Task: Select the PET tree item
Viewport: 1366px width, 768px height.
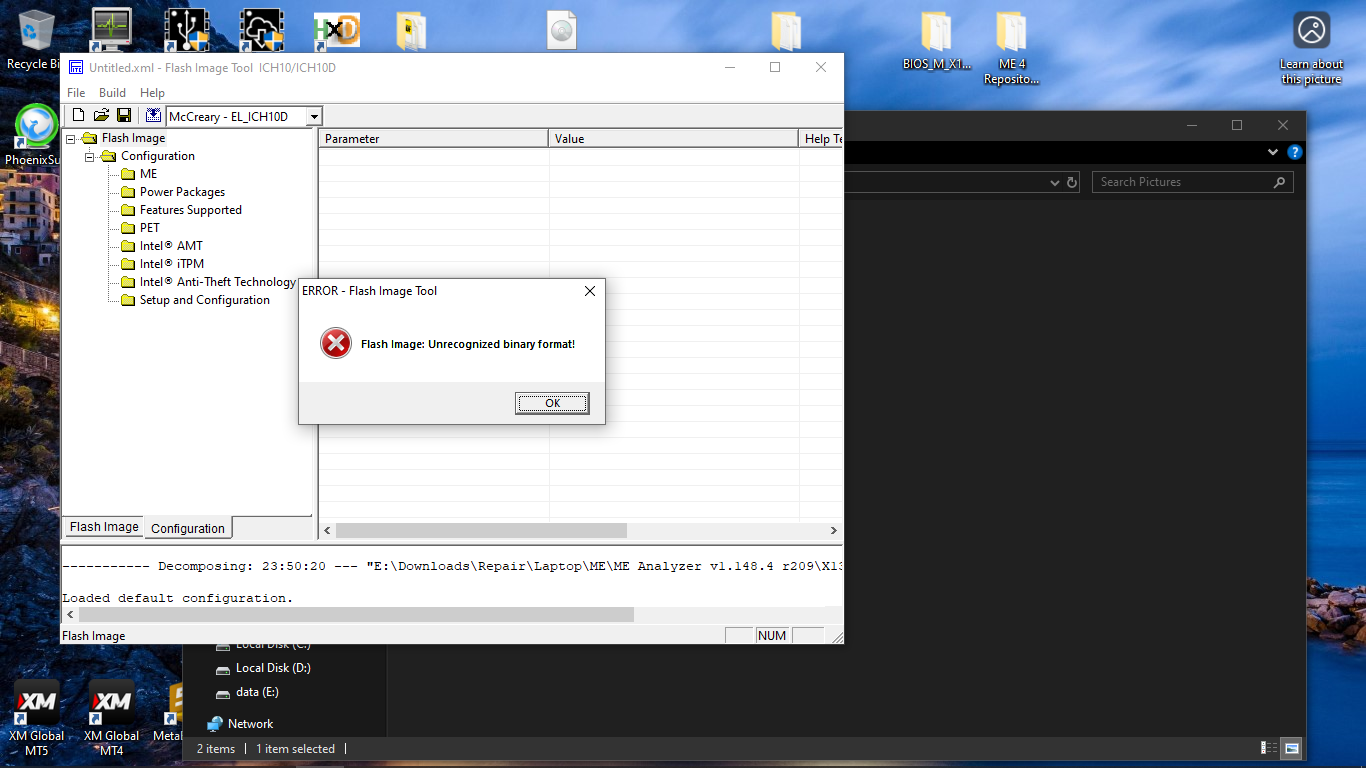Action: click(x=149, y=228)
